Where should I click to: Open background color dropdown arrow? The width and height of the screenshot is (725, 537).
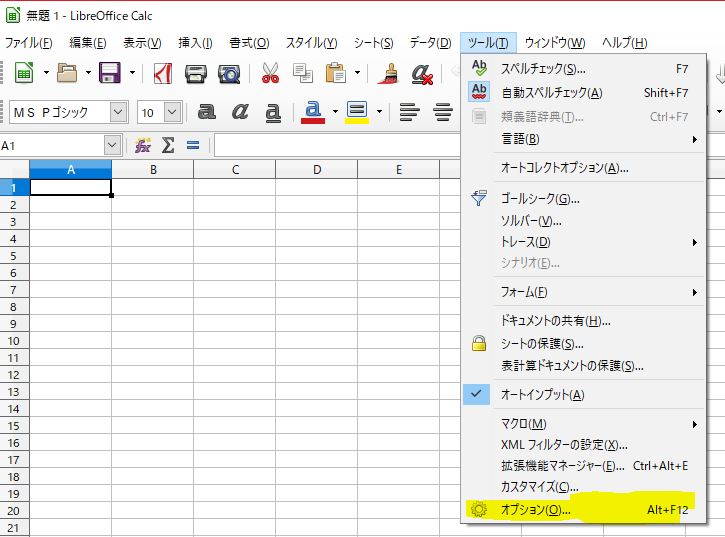(379, 112)
